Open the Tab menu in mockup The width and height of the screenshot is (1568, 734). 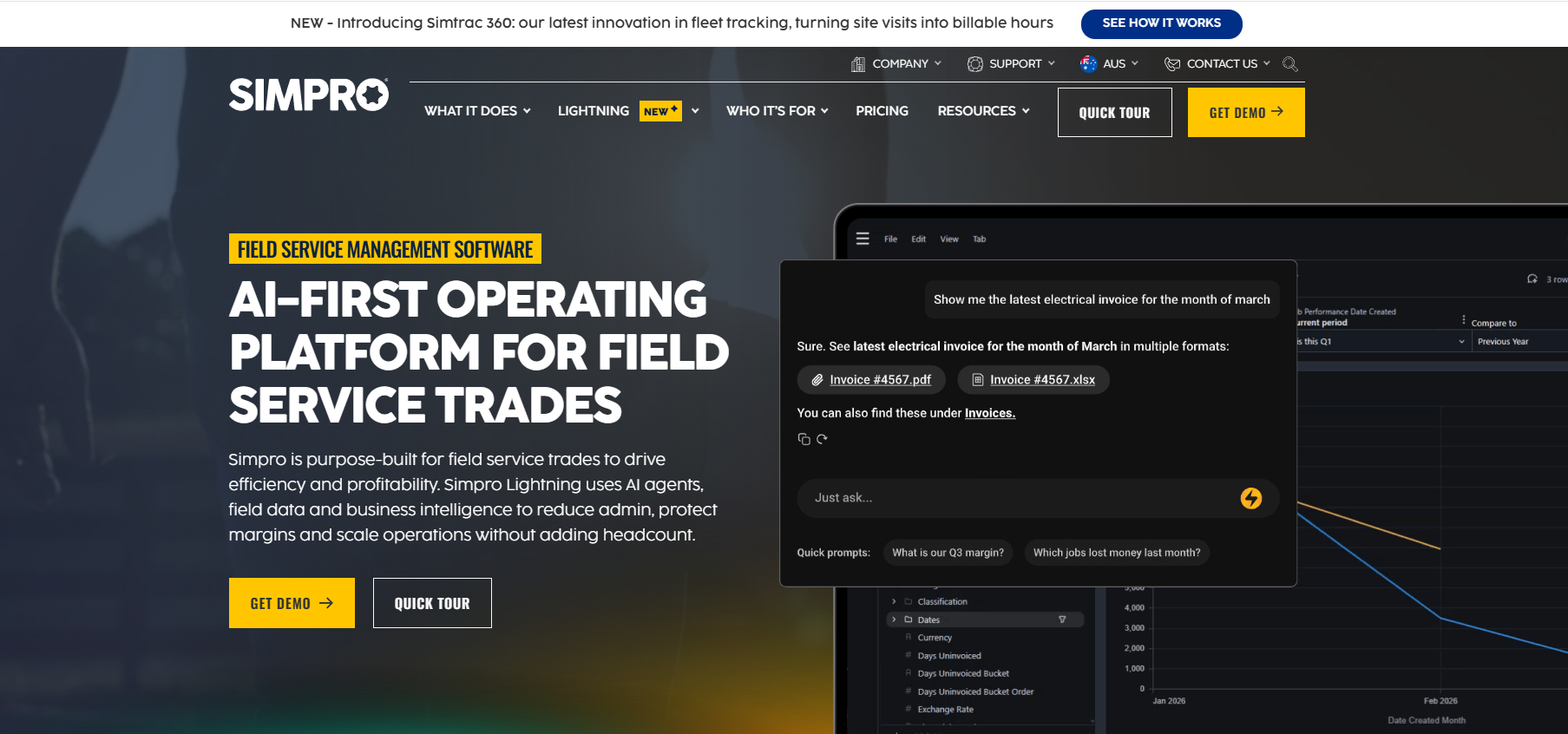[979, 239]
